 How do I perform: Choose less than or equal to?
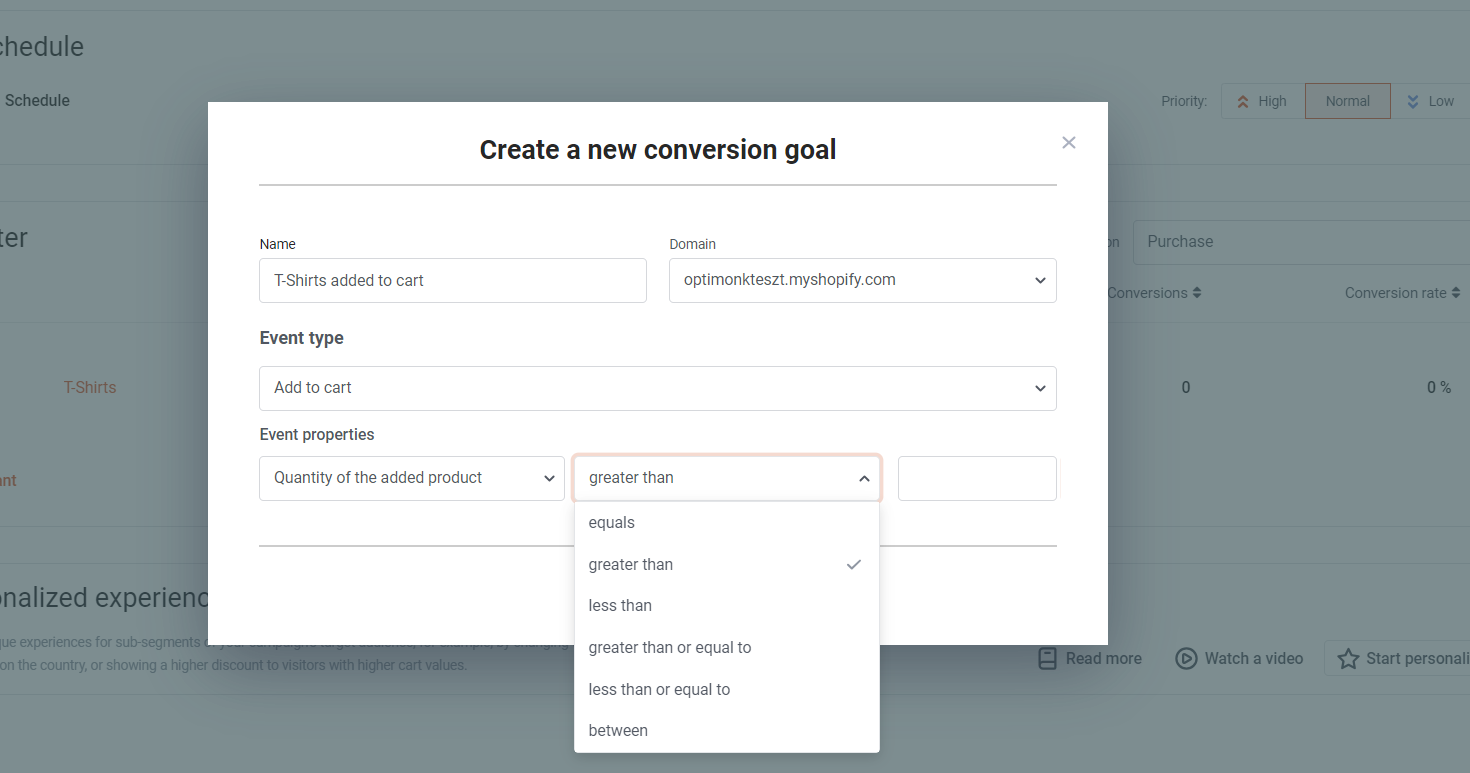(727, 690)
